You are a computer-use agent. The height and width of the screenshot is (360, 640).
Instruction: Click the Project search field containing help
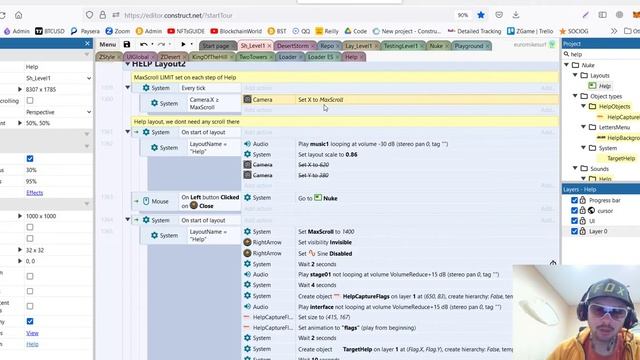coord(602,54)
